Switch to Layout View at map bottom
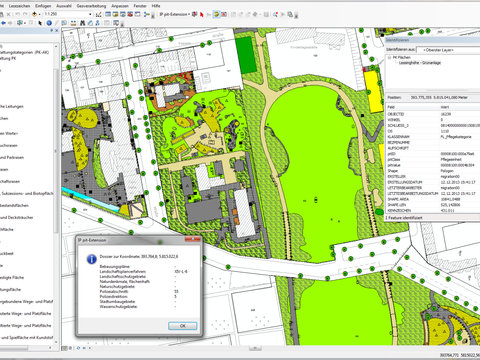Viewport: 480px width, 360px height. [70, 348]
